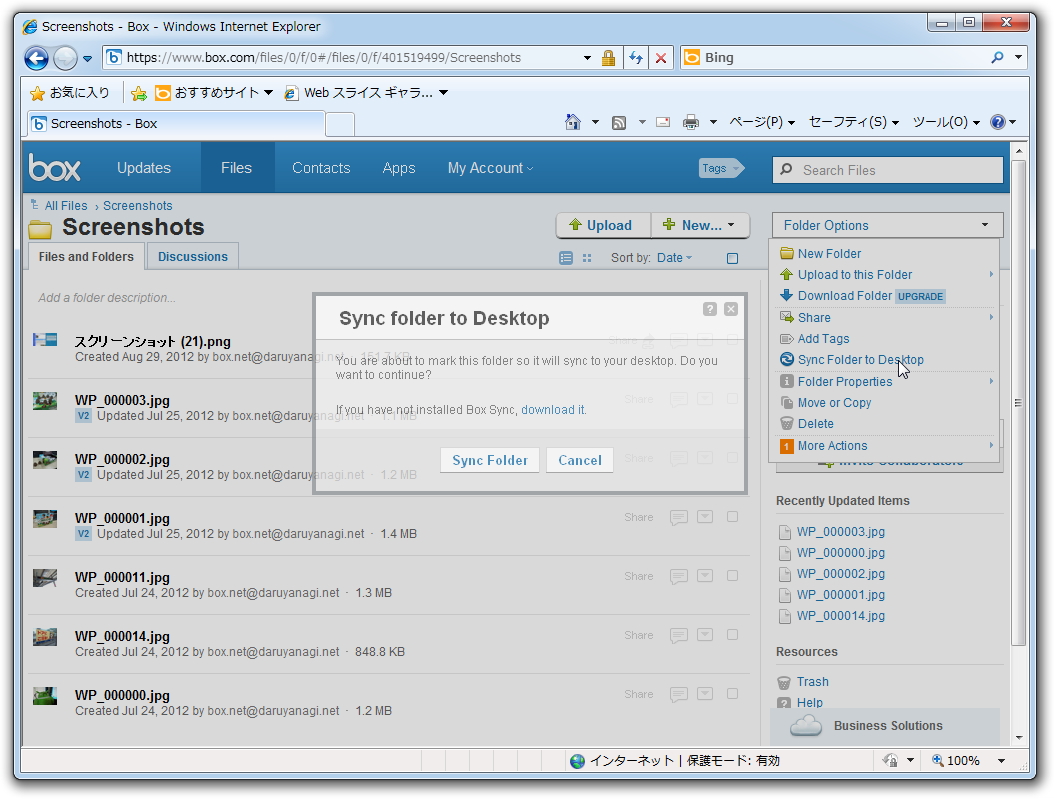Click the Sync Folder button in the dialog
The image size is (1054, 799).
pyautogui.click(x=489, y=460)
